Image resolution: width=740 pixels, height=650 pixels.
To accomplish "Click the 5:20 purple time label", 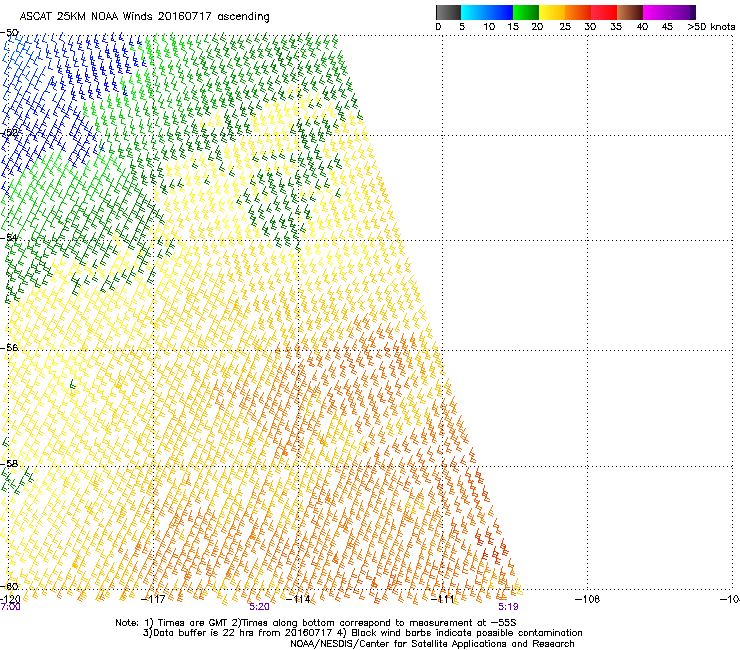I will [x=260, y=607].
